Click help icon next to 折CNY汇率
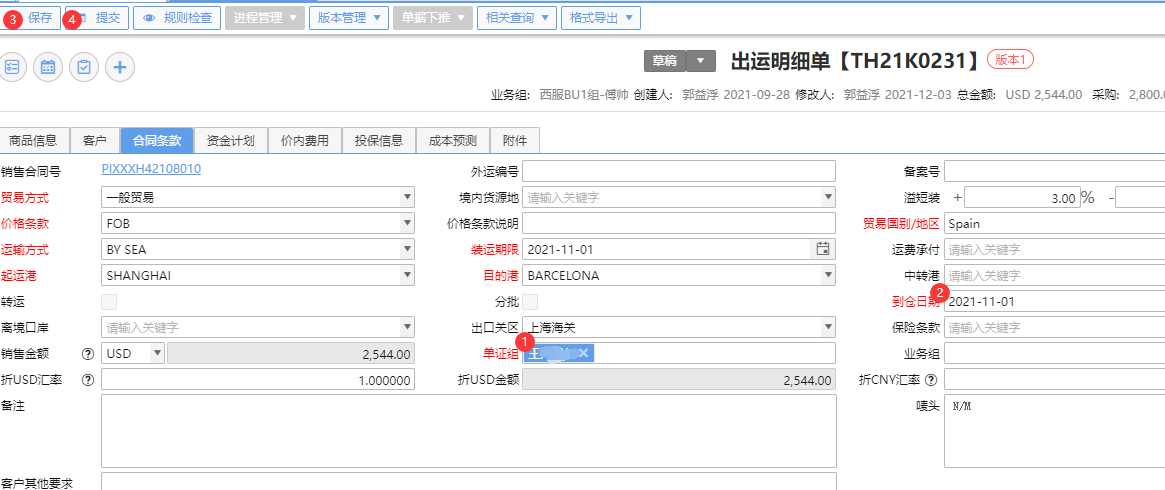This screenshot has width=1165, height=490. point(931,380)
